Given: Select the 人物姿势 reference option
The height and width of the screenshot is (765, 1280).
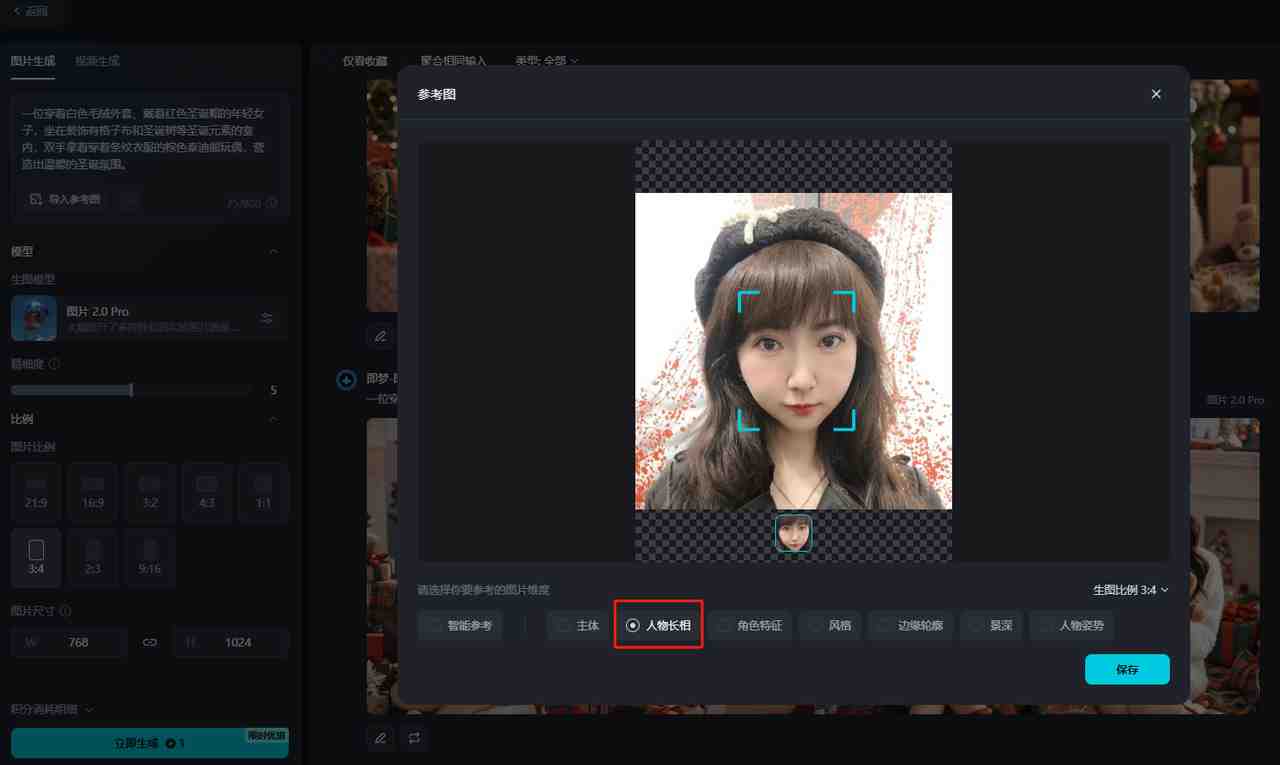Looking at the screenshot, I should [1072, 625].
